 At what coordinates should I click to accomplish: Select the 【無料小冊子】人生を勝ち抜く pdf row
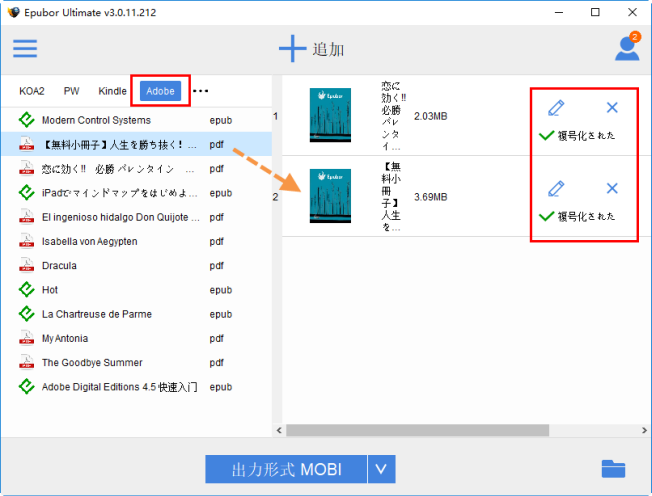136,144
